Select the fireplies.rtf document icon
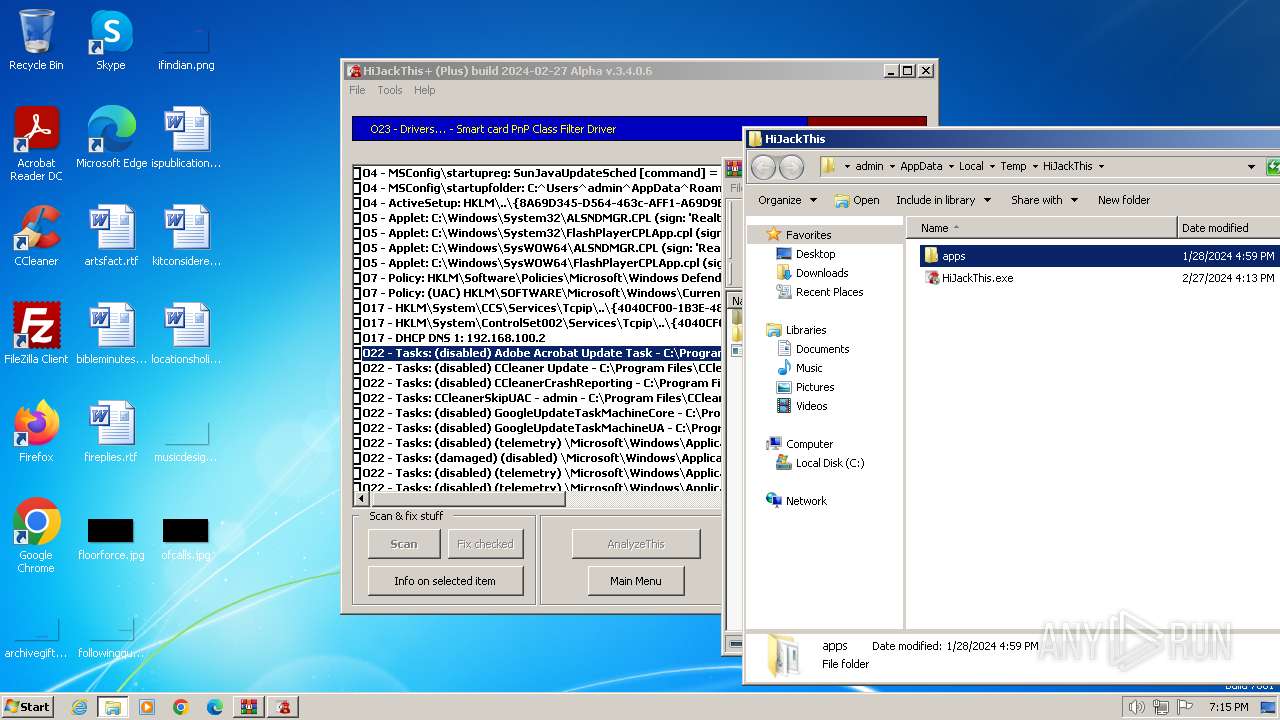The image size is (1280, 720). pos(111,432)
